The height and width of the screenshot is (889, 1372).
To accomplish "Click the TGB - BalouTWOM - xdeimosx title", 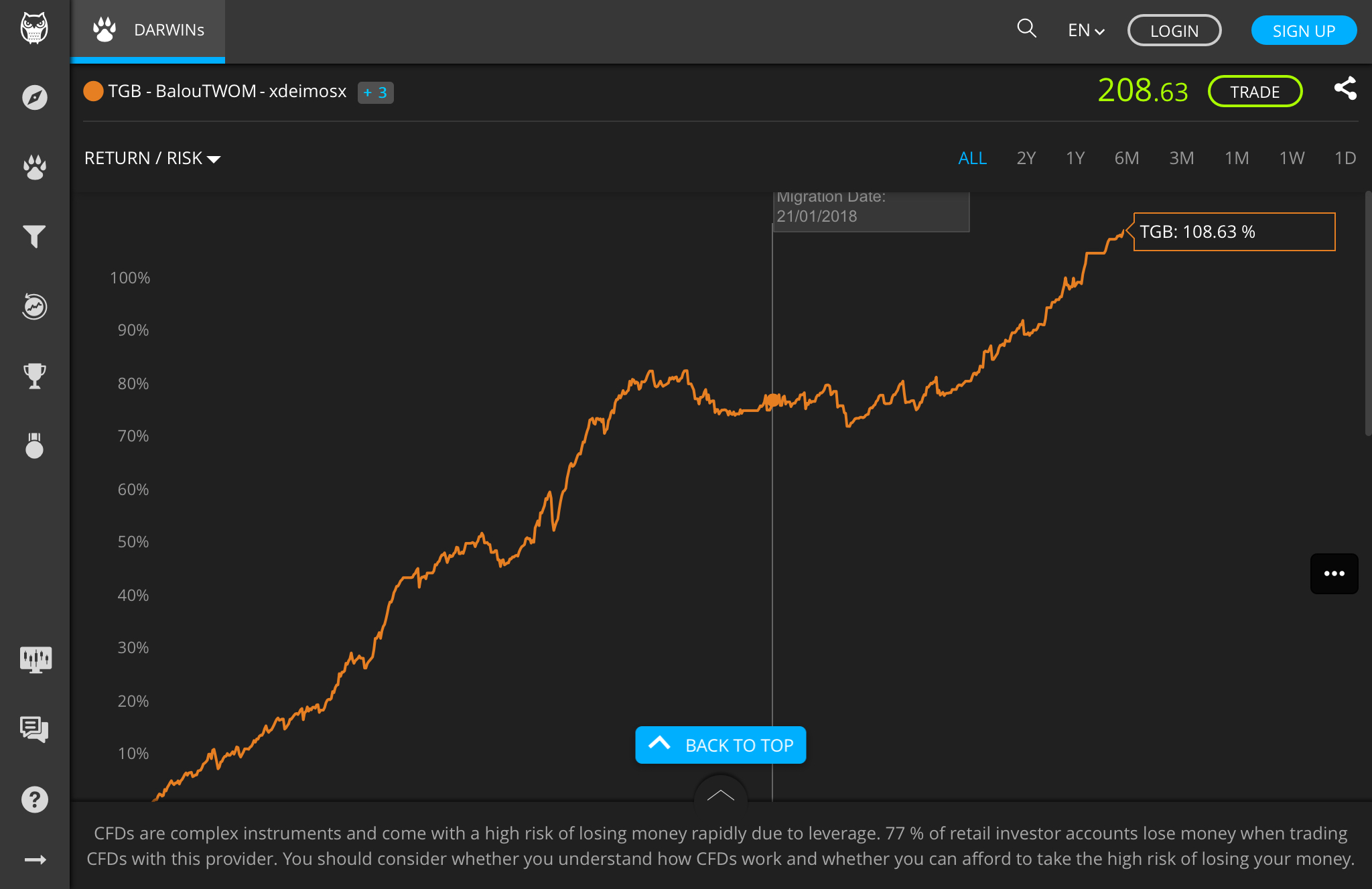I will 227,91.
